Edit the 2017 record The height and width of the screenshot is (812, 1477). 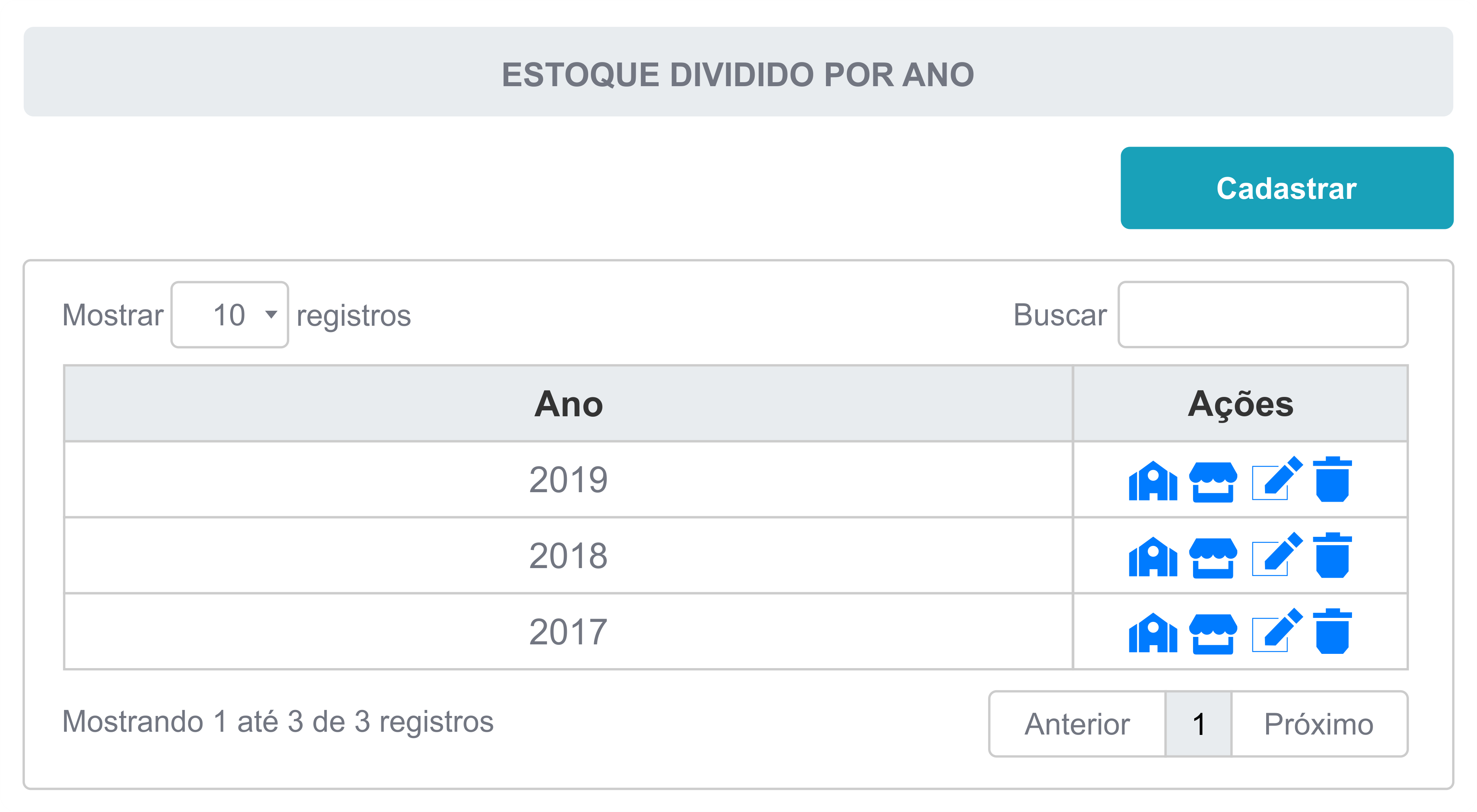point(1277,630)
